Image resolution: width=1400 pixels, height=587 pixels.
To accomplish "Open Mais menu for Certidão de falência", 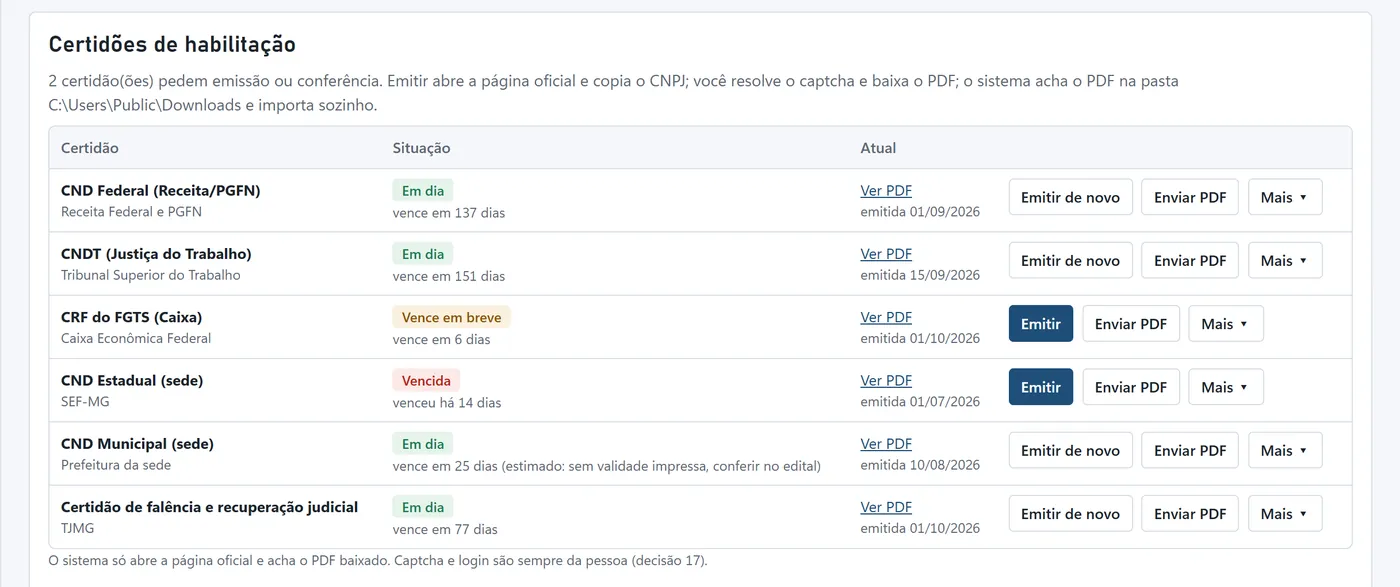I will pos(1285,513).
